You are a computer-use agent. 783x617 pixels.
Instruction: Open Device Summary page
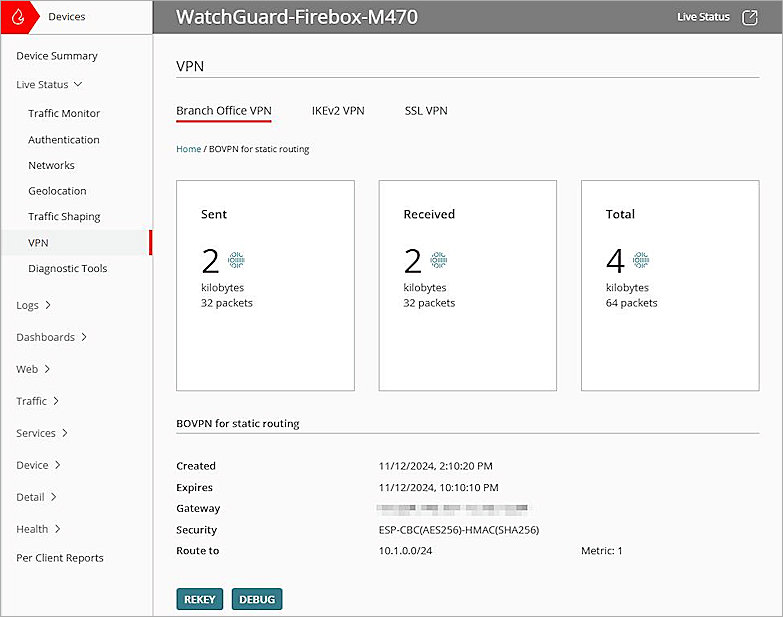click(x=57, y=56)
